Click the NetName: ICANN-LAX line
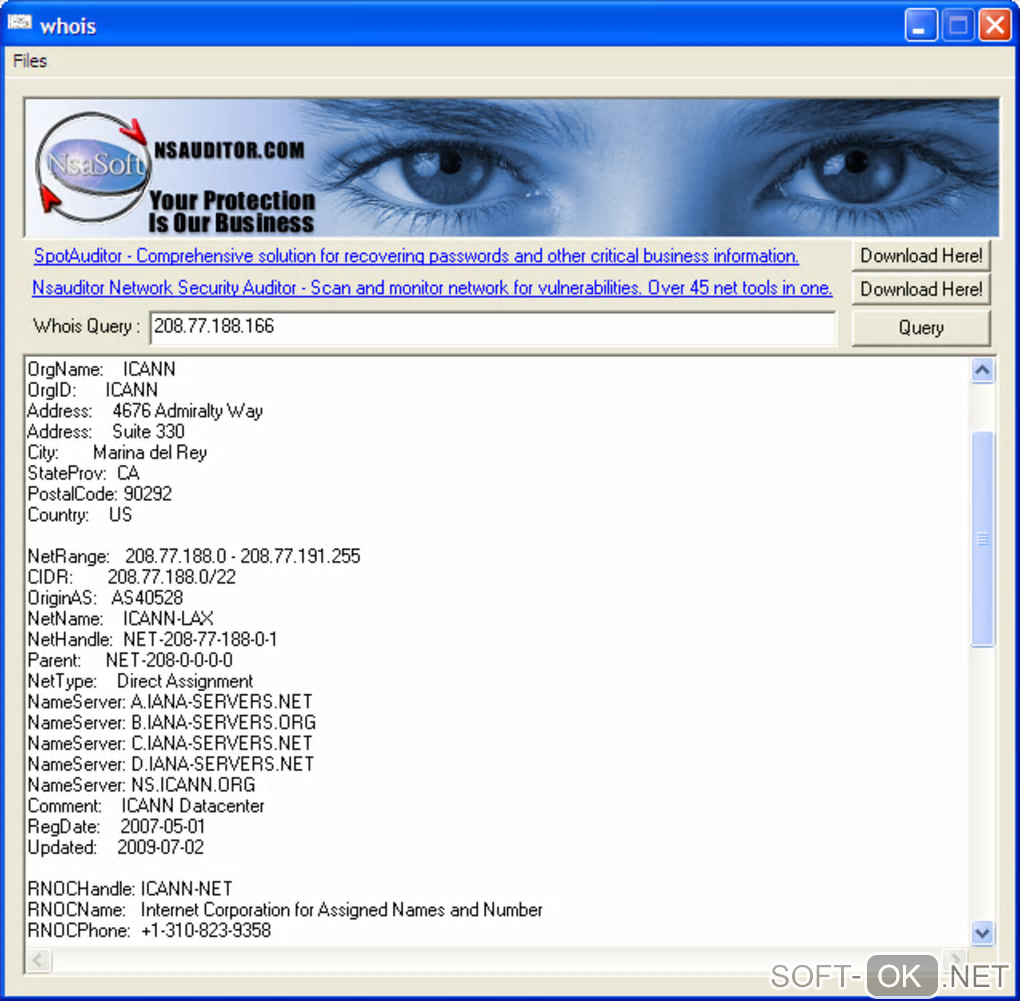 (120, 619)
